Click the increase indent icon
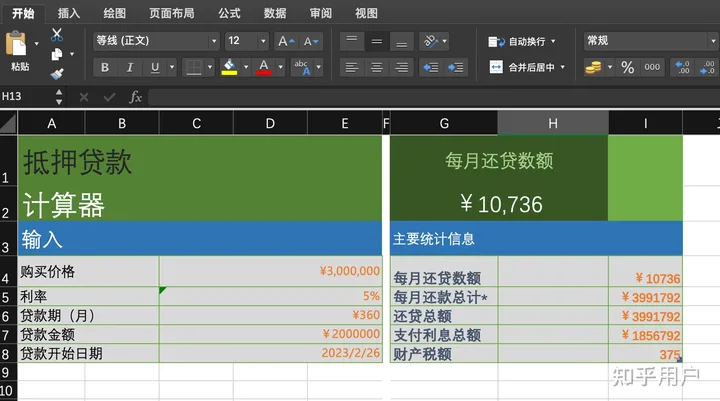Viewport: 720px width, 401px height. click(457, 67)
